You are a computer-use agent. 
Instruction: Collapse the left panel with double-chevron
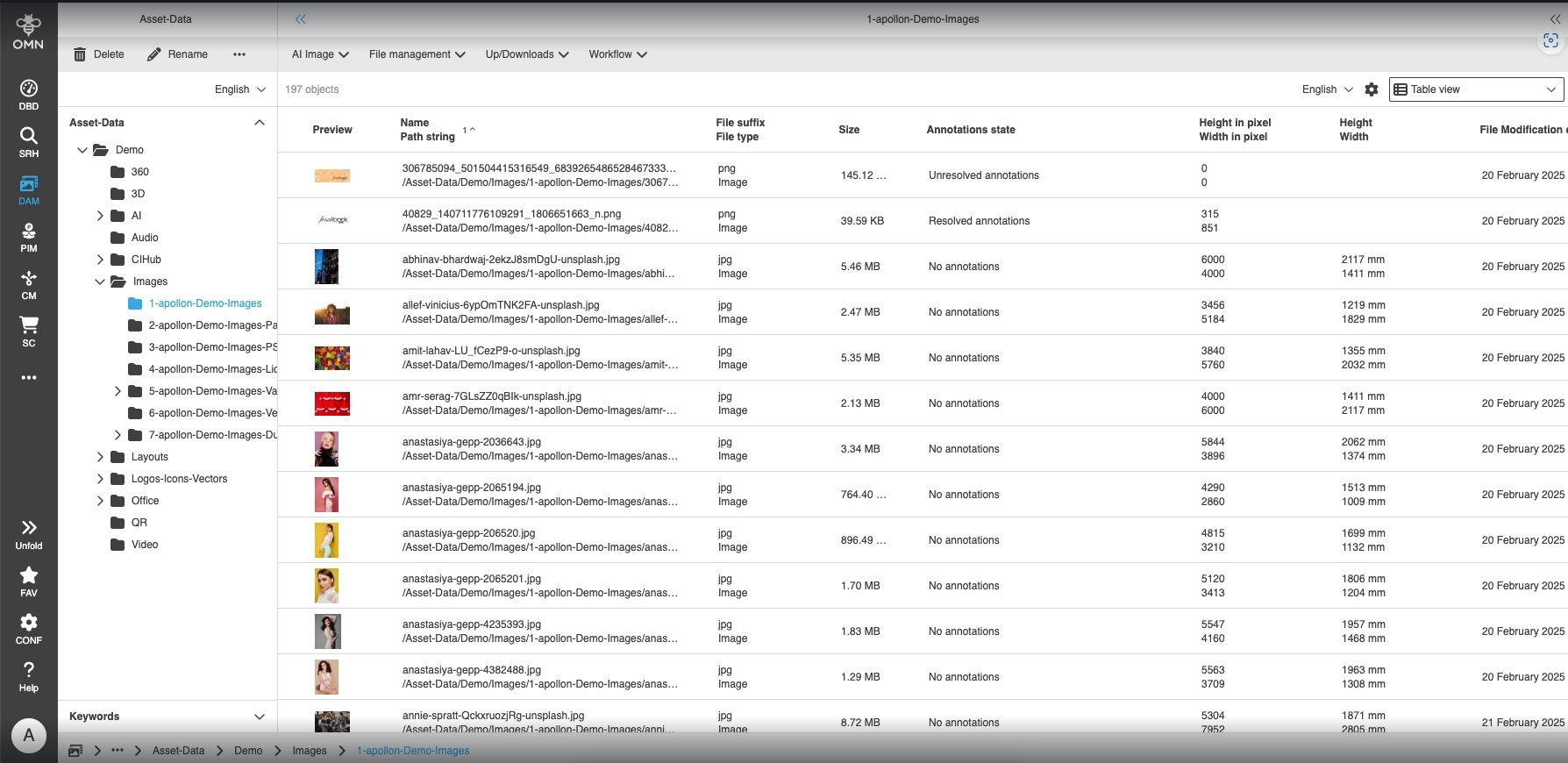[301, 19]
